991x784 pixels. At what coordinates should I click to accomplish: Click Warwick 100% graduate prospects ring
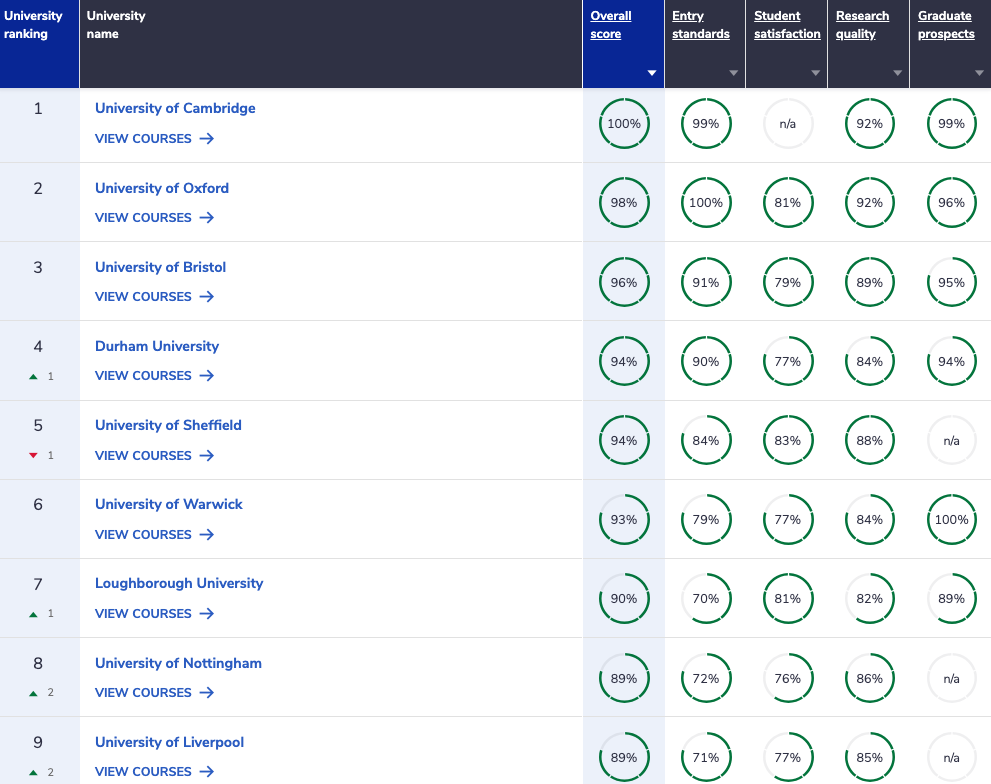[x=952, y=519]
